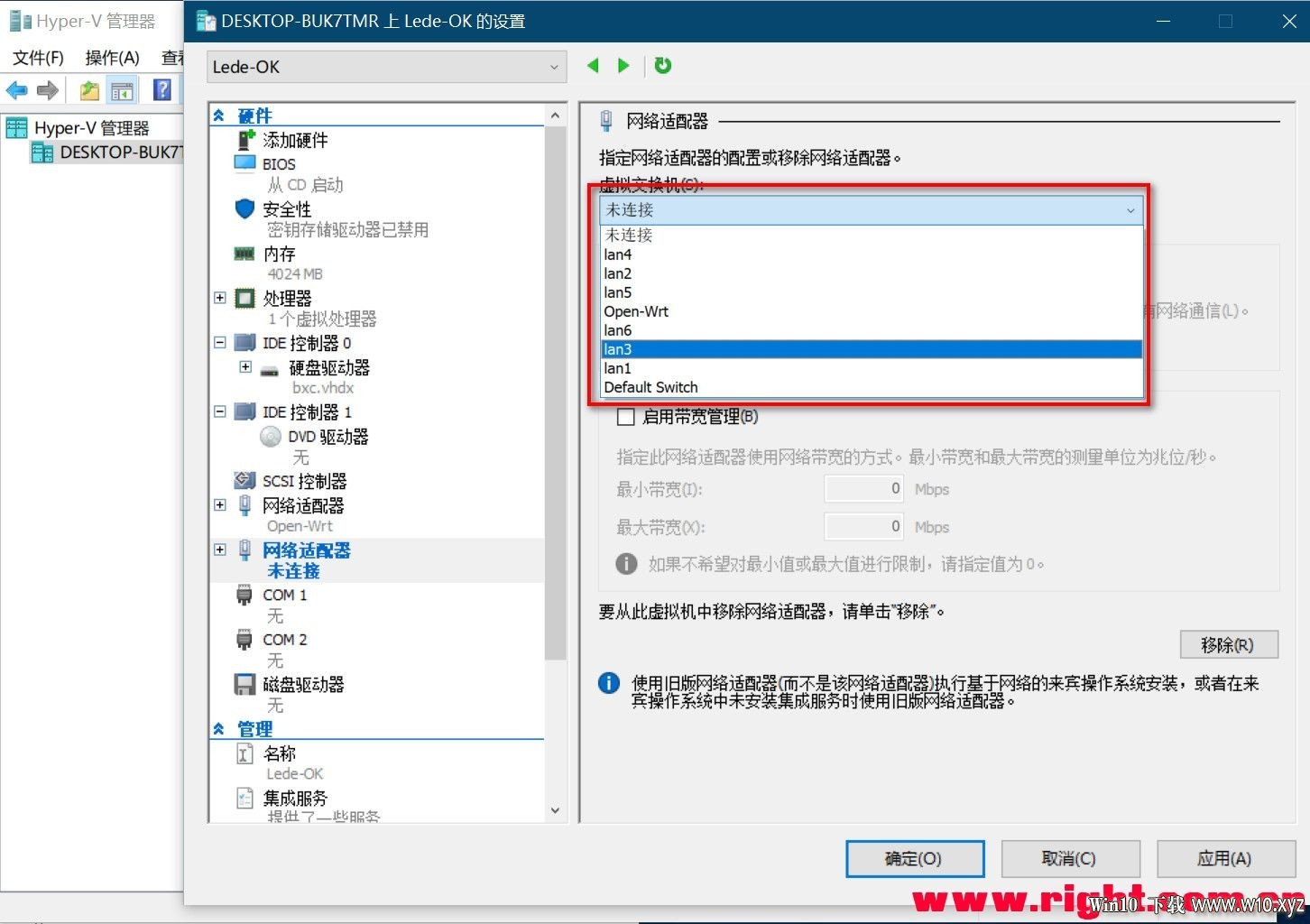Click the back arrow in Hyper-V Manager toolbar
This screenshot has width=1310, height=924.
coord(17,90)
